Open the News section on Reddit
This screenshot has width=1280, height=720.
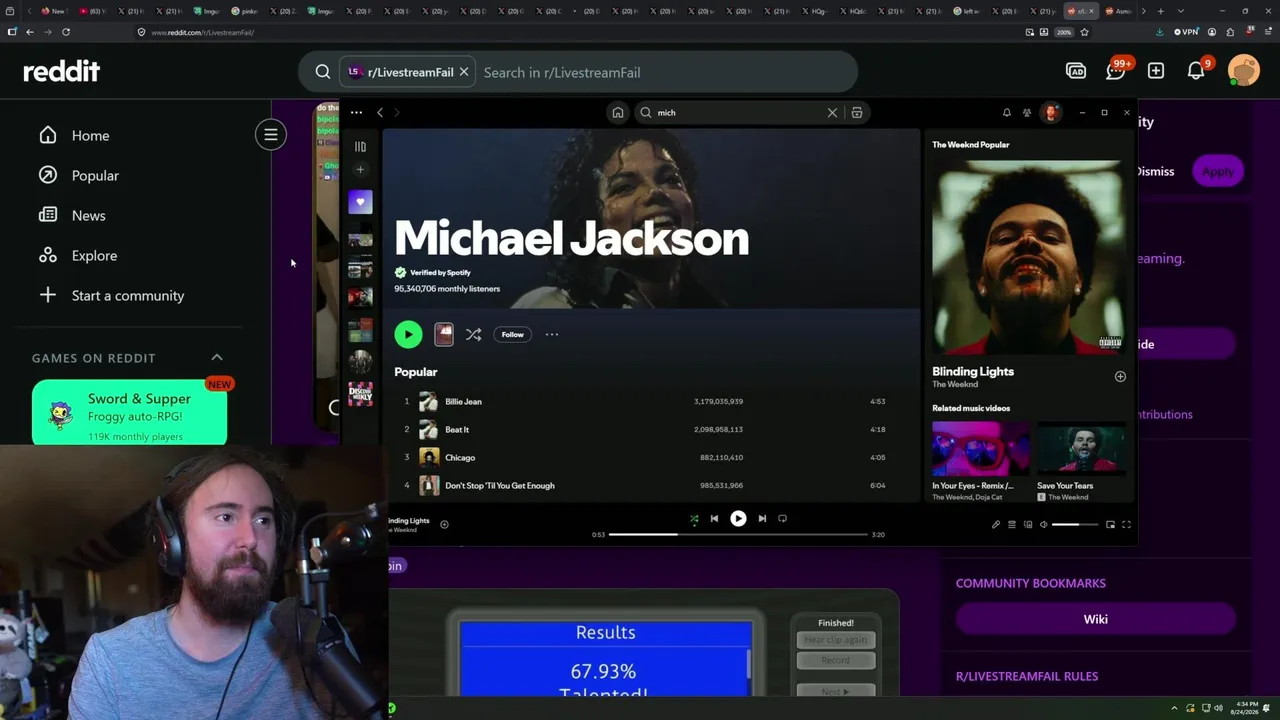pos(72,215)
